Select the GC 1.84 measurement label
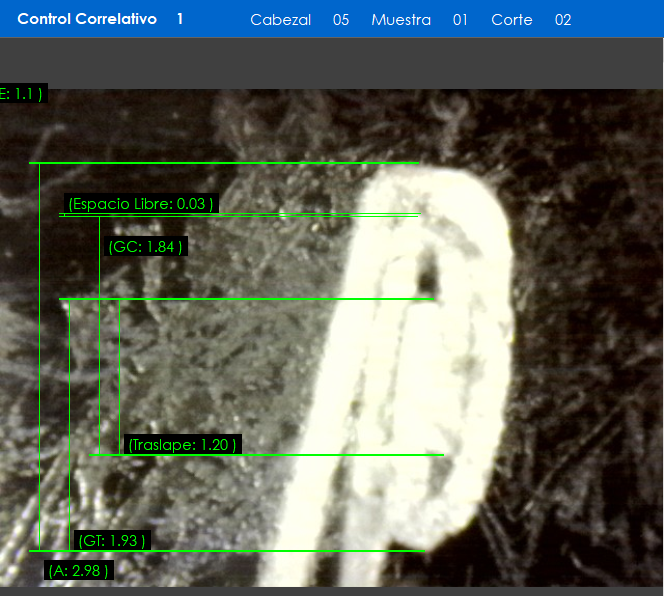 tap(145, 247)
